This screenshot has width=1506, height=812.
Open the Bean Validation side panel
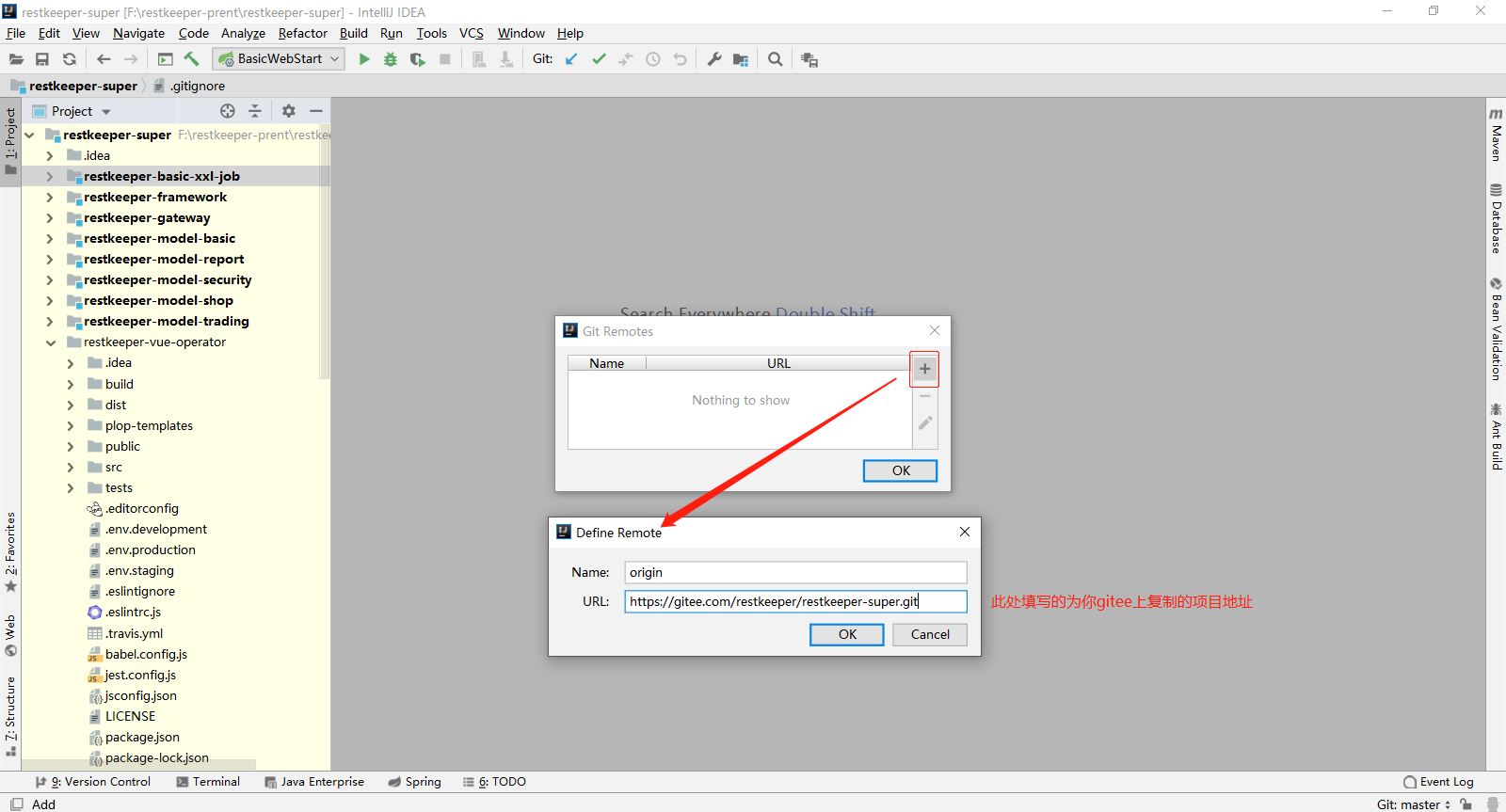(1496, 328)
